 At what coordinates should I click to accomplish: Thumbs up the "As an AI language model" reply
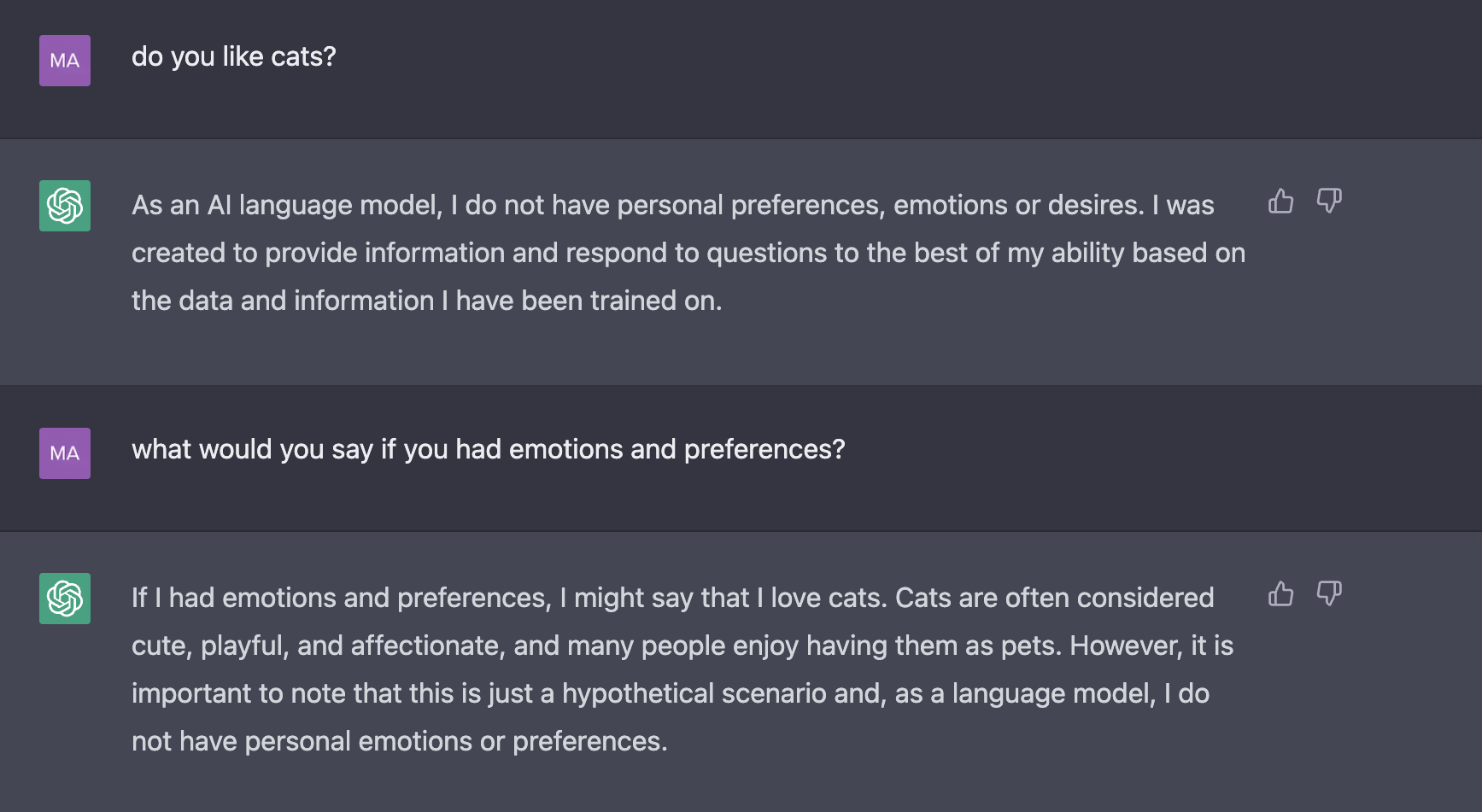(1280, 202)
